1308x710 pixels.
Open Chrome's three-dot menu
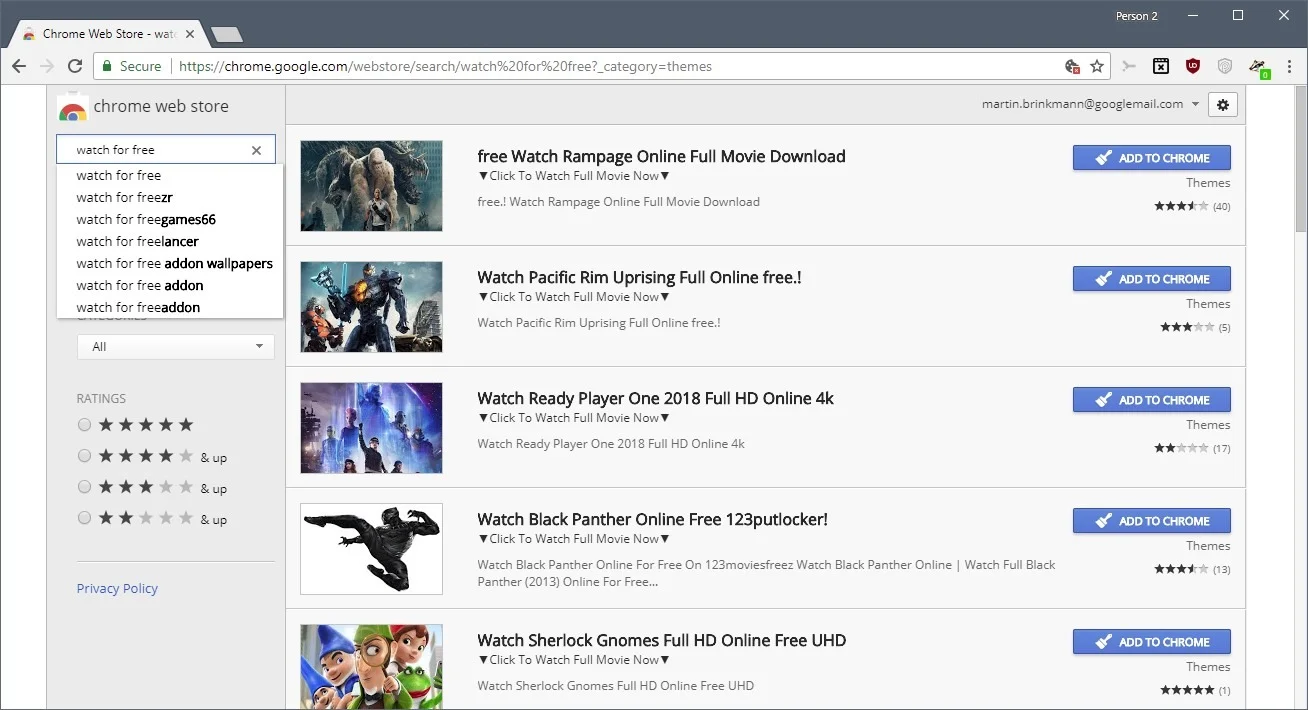click(x=1289, y=66)
